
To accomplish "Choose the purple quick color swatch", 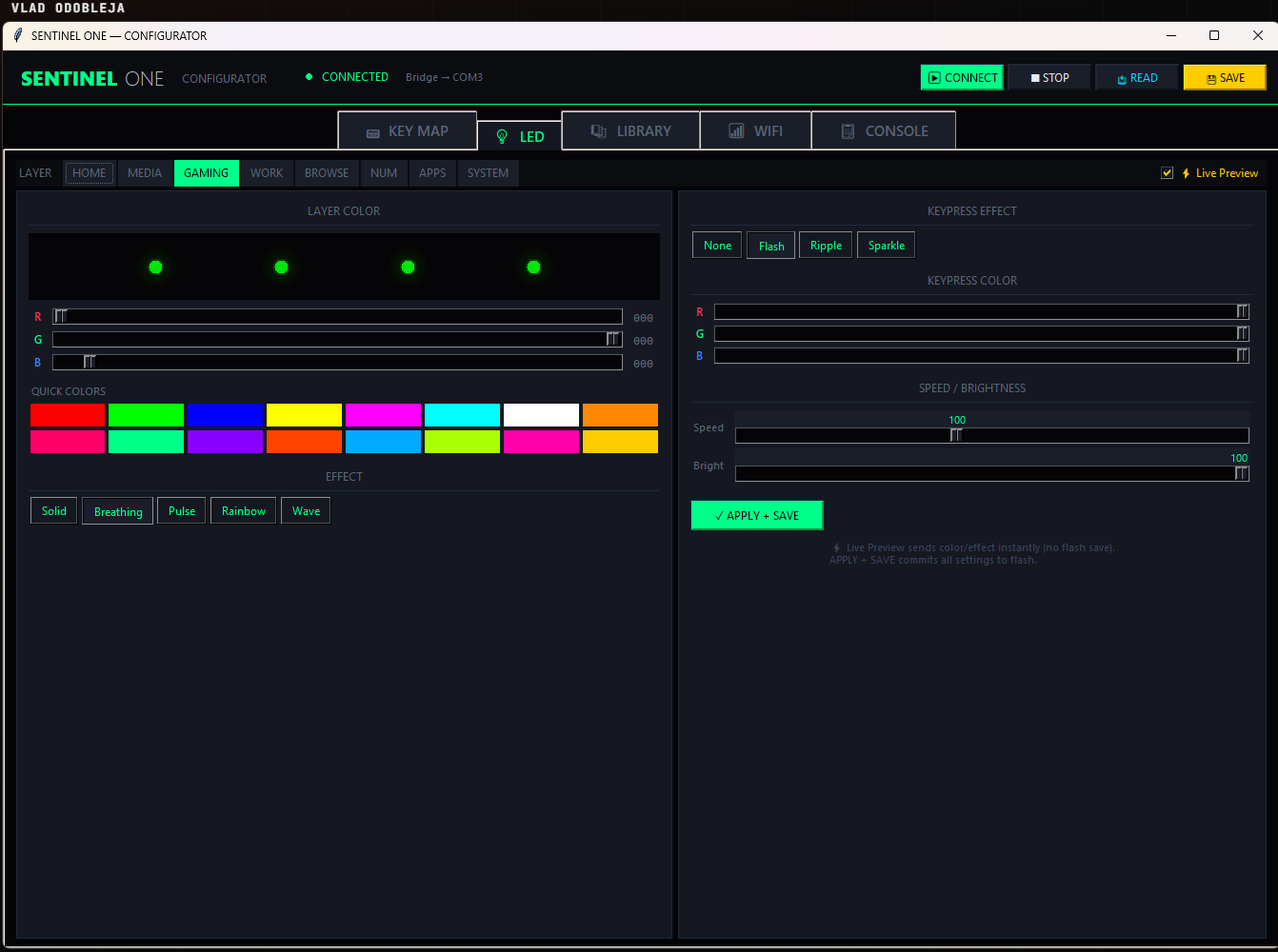I will [x=226, y=442].
